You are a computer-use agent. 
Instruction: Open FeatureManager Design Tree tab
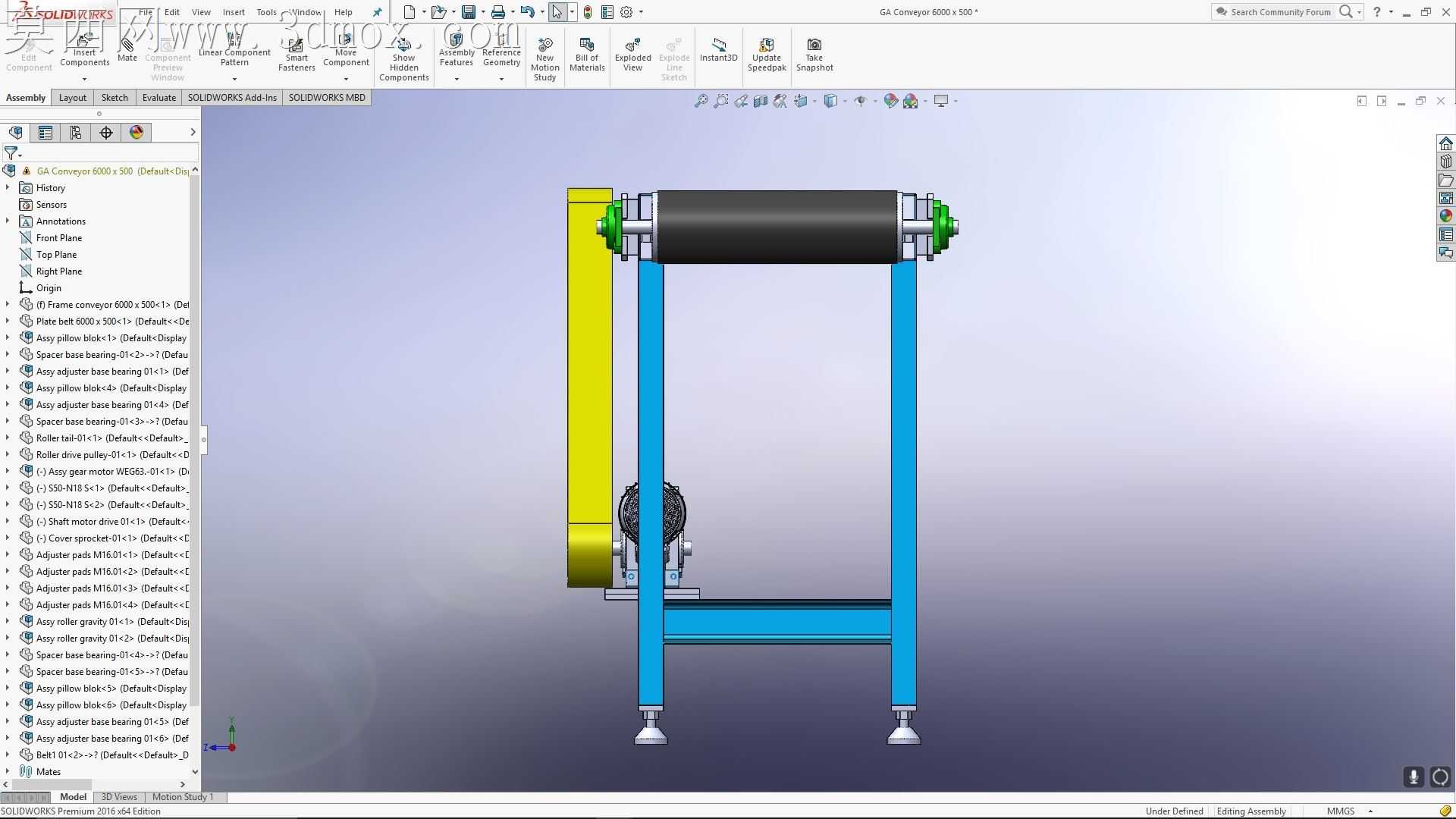[x=15, y=133]
